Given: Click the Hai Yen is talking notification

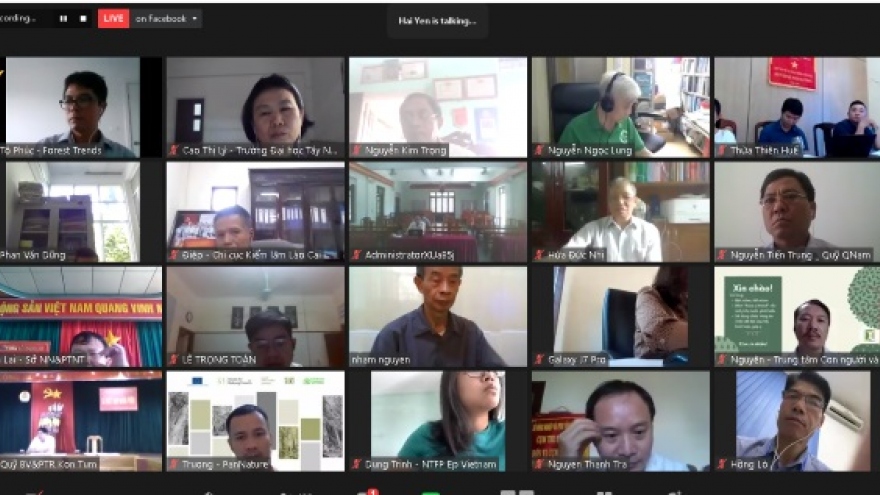Looking at the screenshot, I should tap(437, 21).
